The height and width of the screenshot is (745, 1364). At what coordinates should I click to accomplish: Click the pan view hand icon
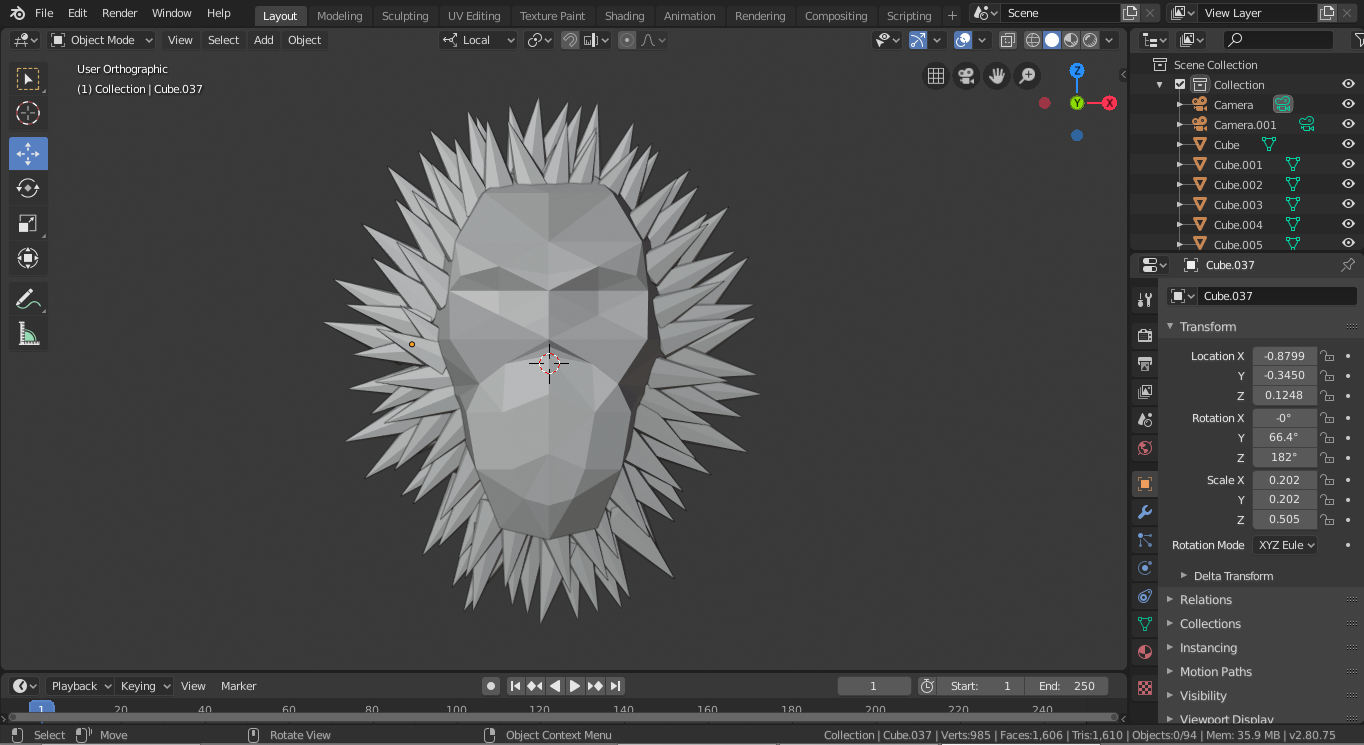[996, 76]
